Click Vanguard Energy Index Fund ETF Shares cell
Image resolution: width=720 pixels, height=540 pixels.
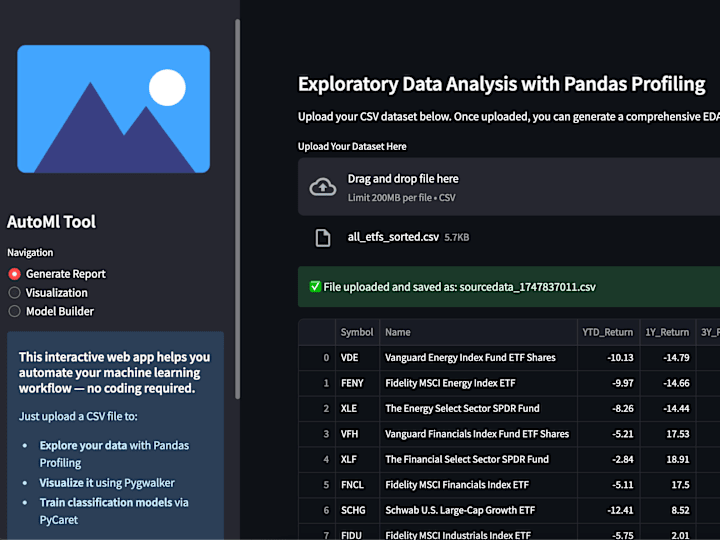478,358
